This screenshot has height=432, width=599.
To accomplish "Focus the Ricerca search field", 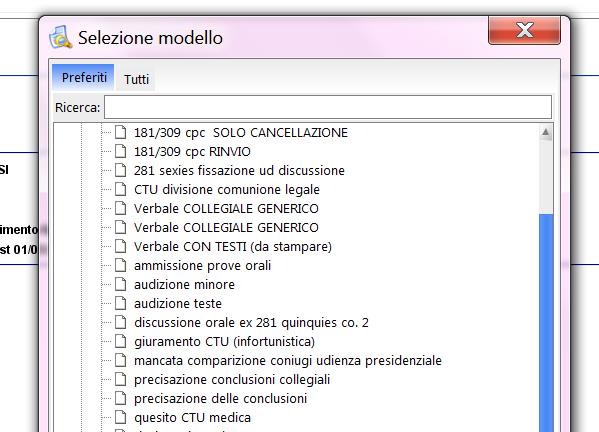I will (328, 107).
